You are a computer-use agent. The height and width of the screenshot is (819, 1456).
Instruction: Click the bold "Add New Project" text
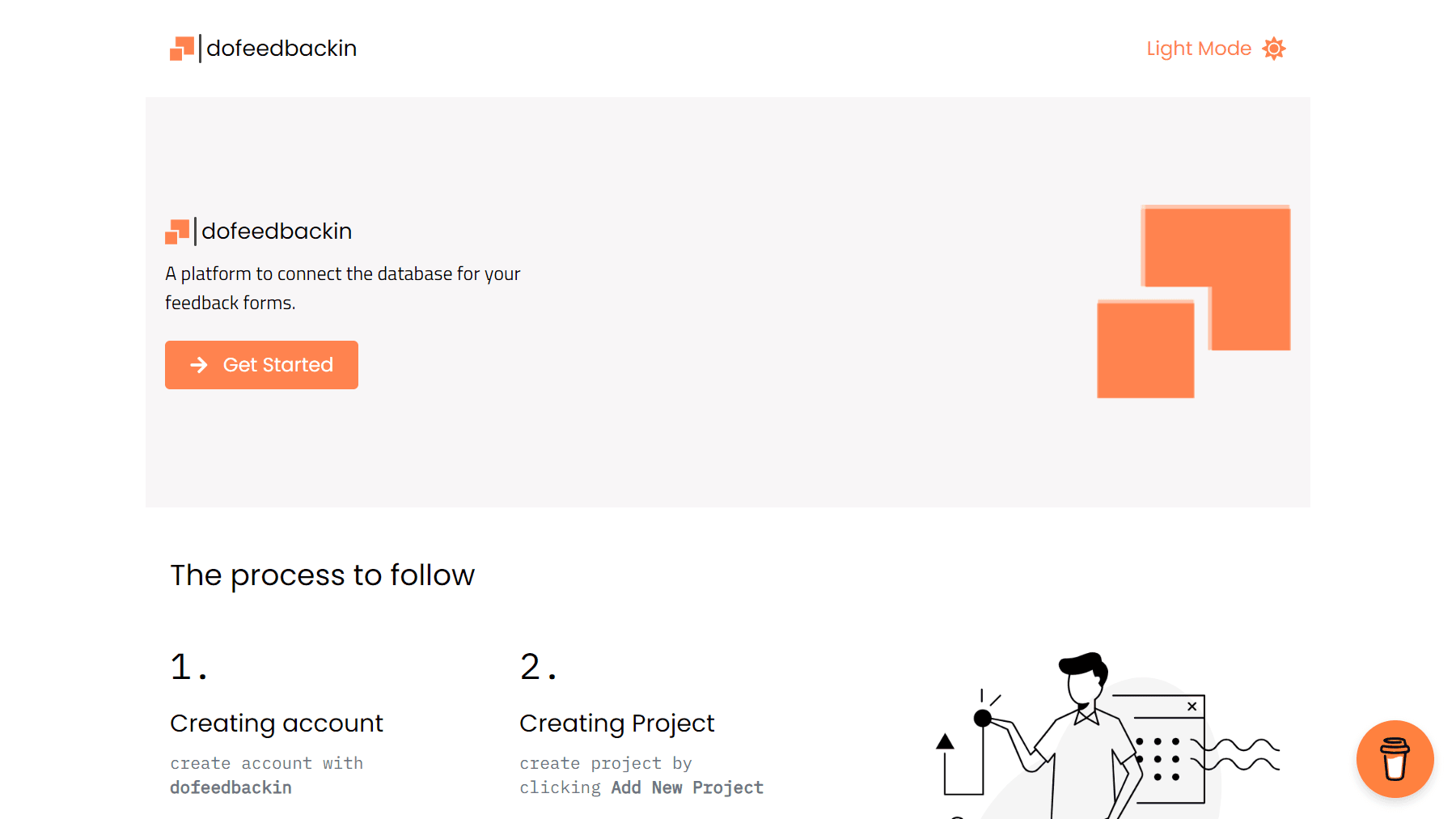687,787
